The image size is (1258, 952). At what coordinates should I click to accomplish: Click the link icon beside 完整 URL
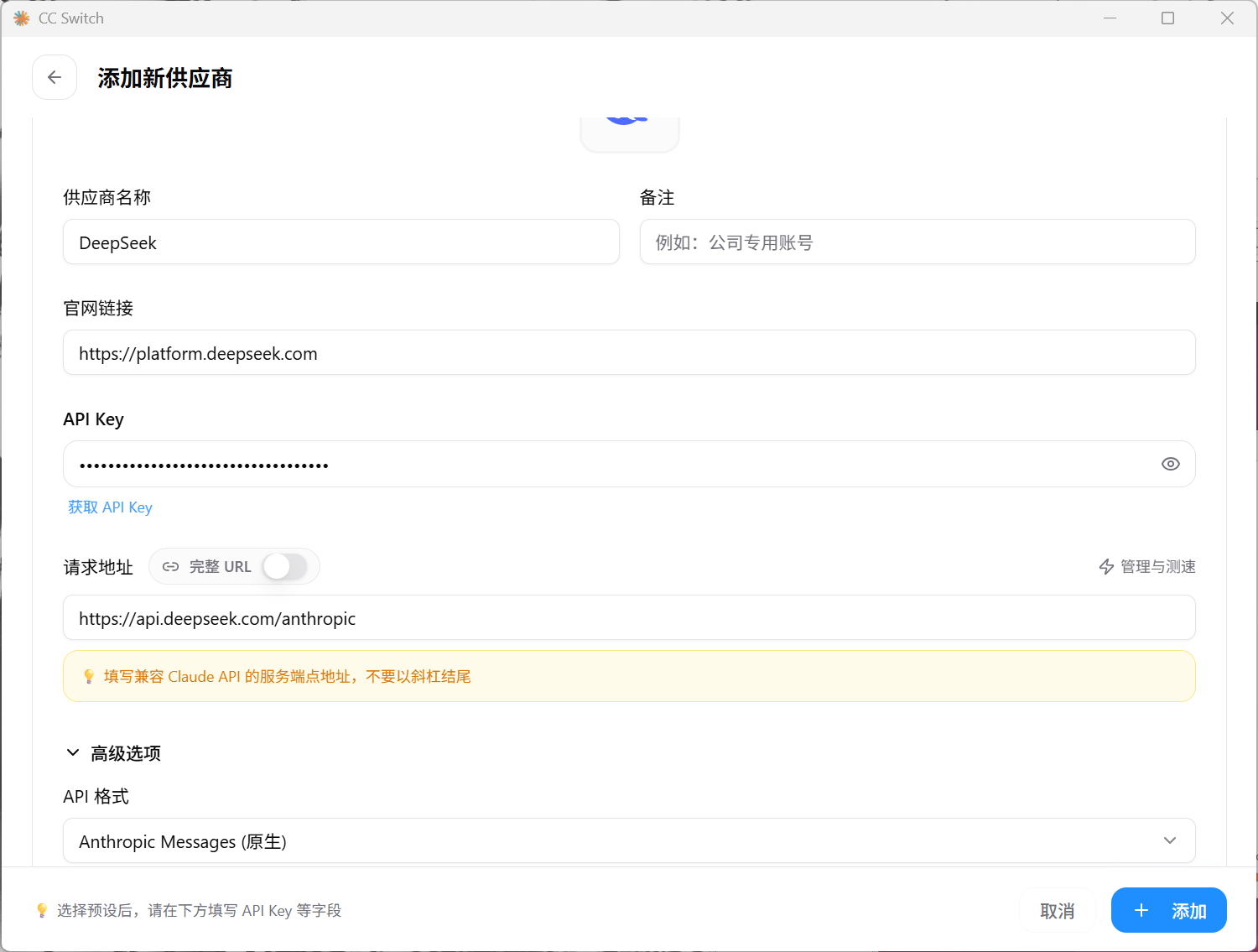(171, 567)
